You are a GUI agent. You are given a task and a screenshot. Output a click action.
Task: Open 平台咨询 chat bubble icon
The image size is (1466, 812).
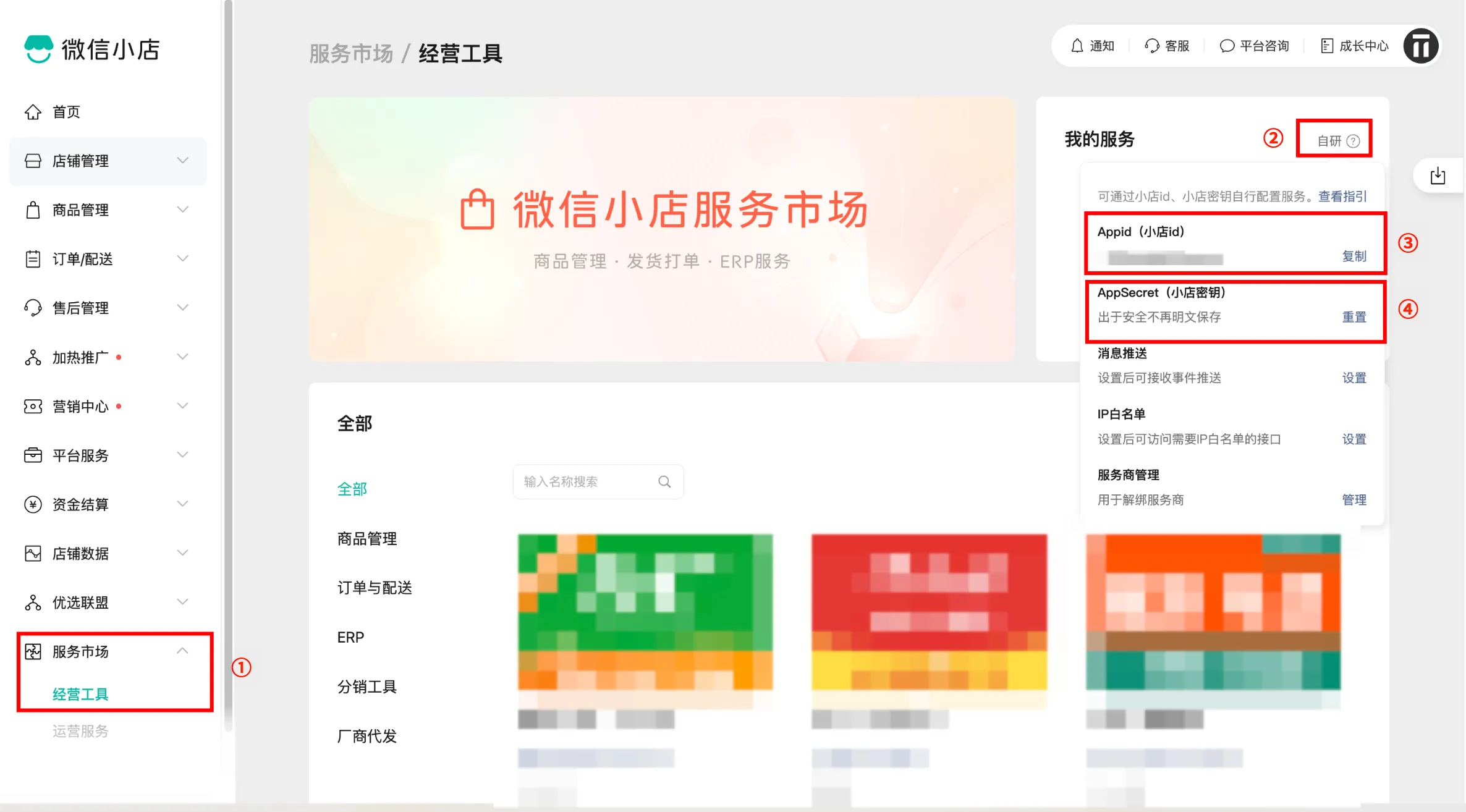[1227, 46]
